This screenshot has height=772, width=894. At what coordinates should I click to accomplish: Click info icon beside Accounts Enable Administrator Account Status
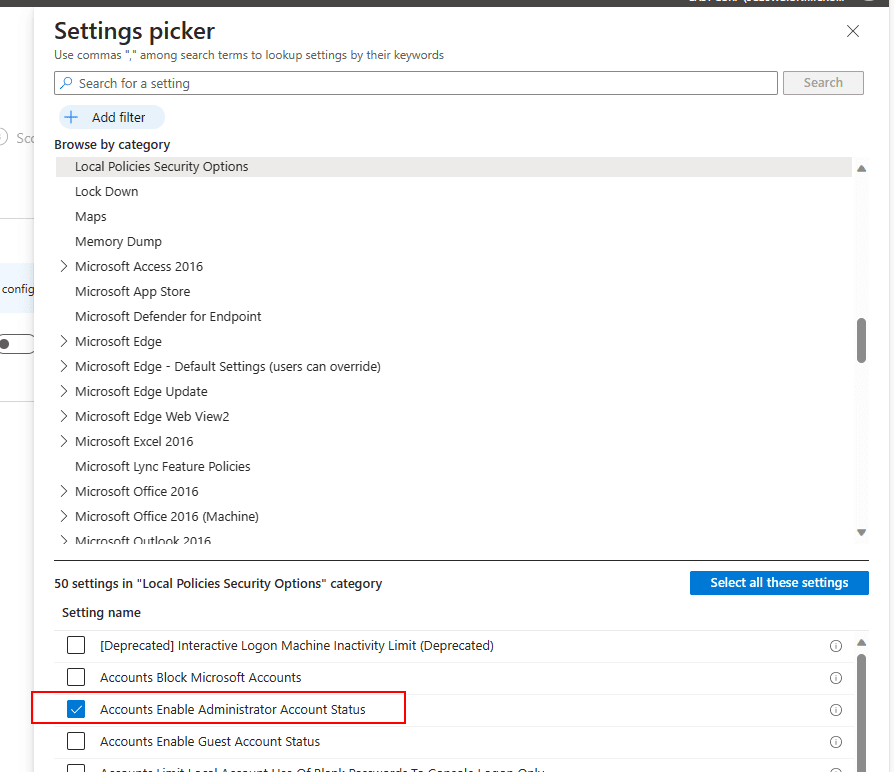pos(836,710)
